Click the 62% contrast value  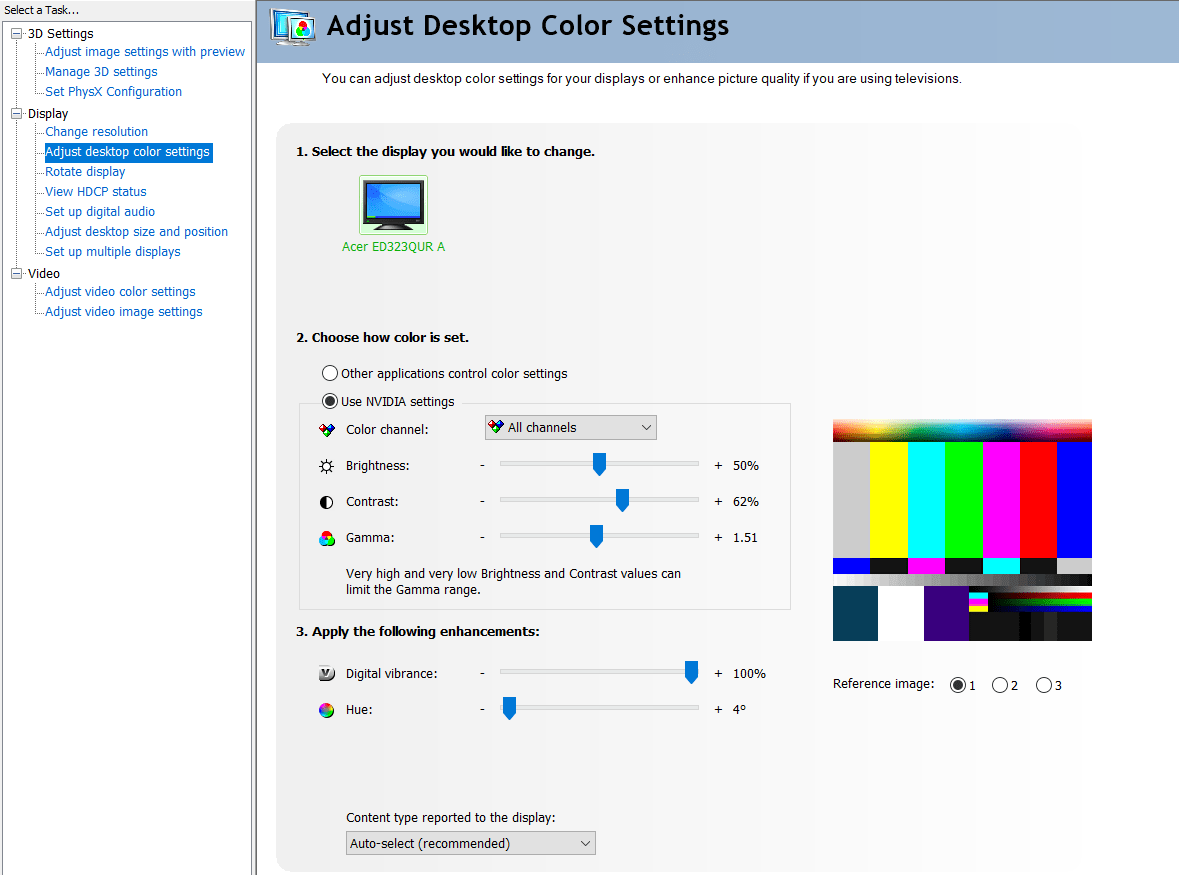point(746,502)
